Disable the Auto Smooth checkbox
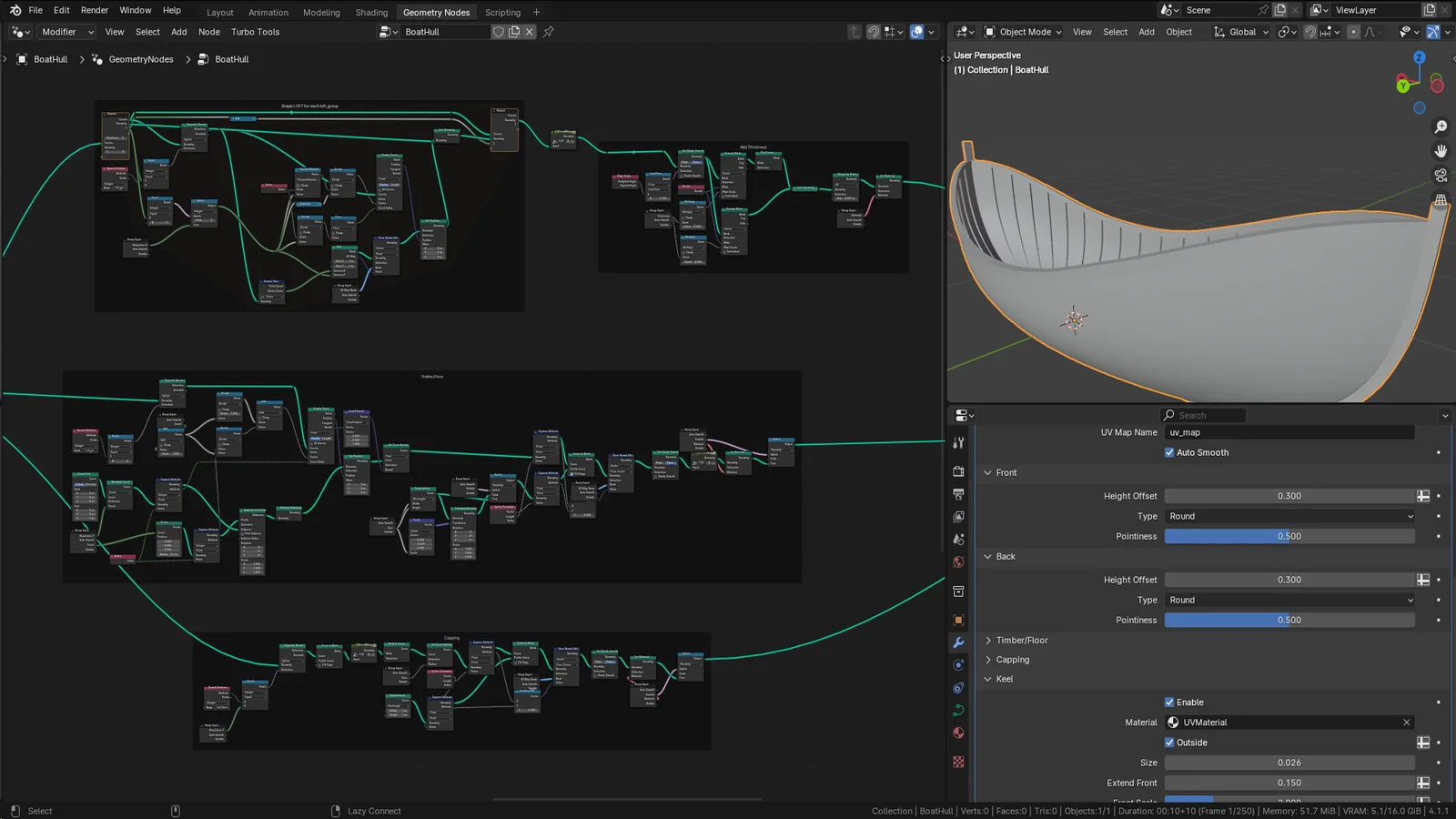 pos(1169,452)
